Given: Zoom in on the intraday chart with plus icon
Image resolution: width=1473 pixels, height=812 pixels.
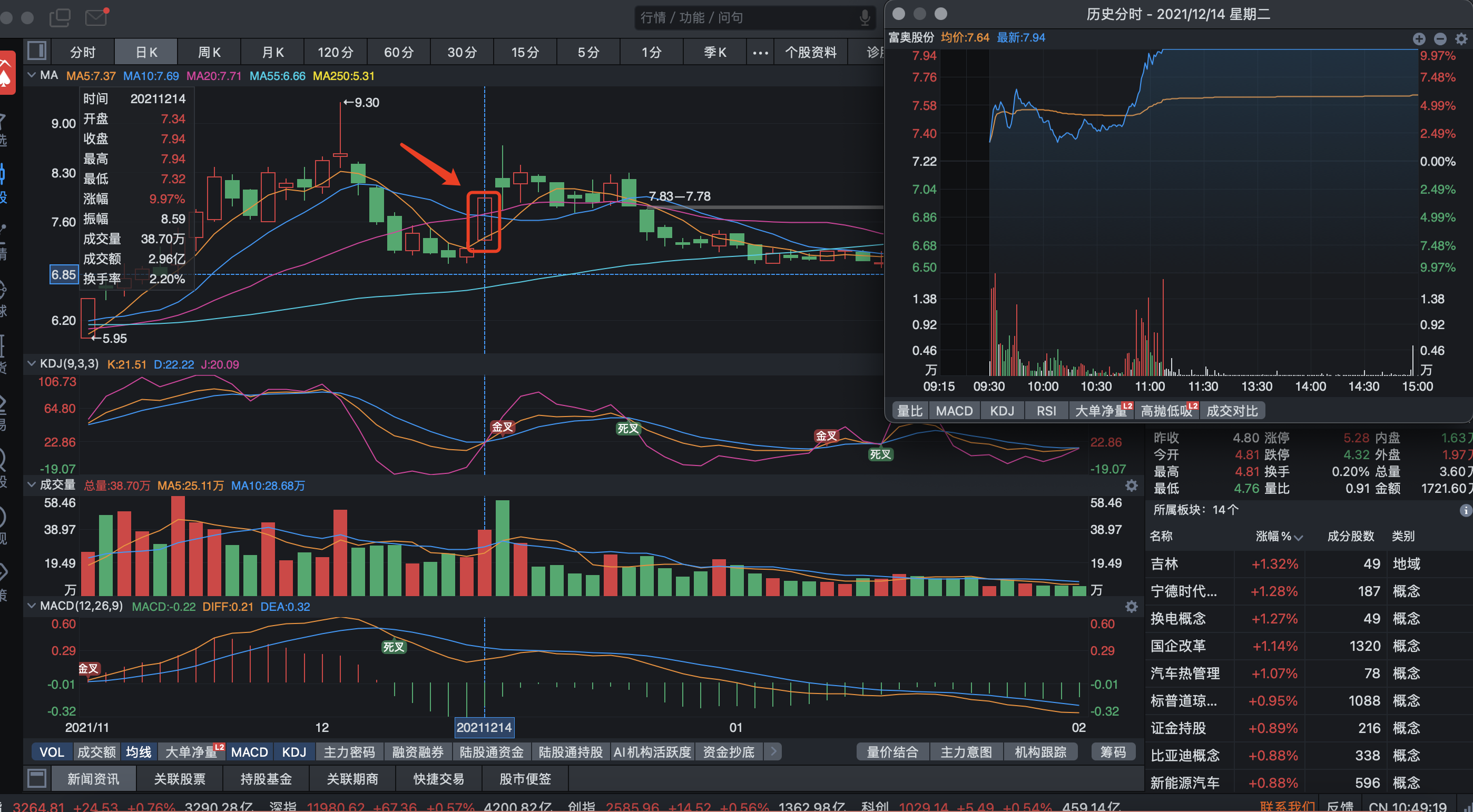Looking at the screenshot, I should 1419,39.
